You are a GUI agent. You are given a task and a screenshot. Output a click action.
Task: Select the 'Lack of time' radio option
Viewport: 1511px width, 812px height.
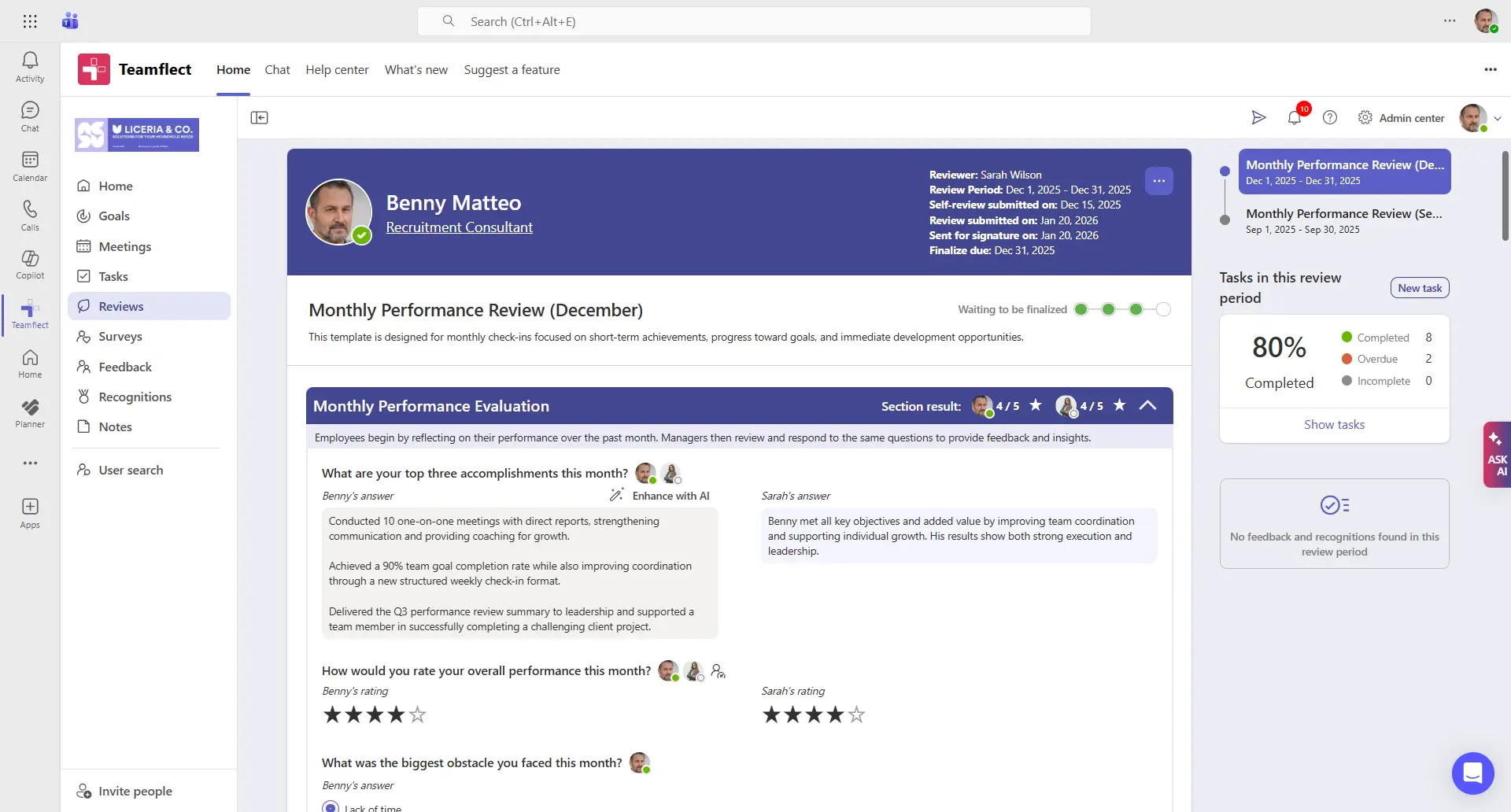[331, 807]
